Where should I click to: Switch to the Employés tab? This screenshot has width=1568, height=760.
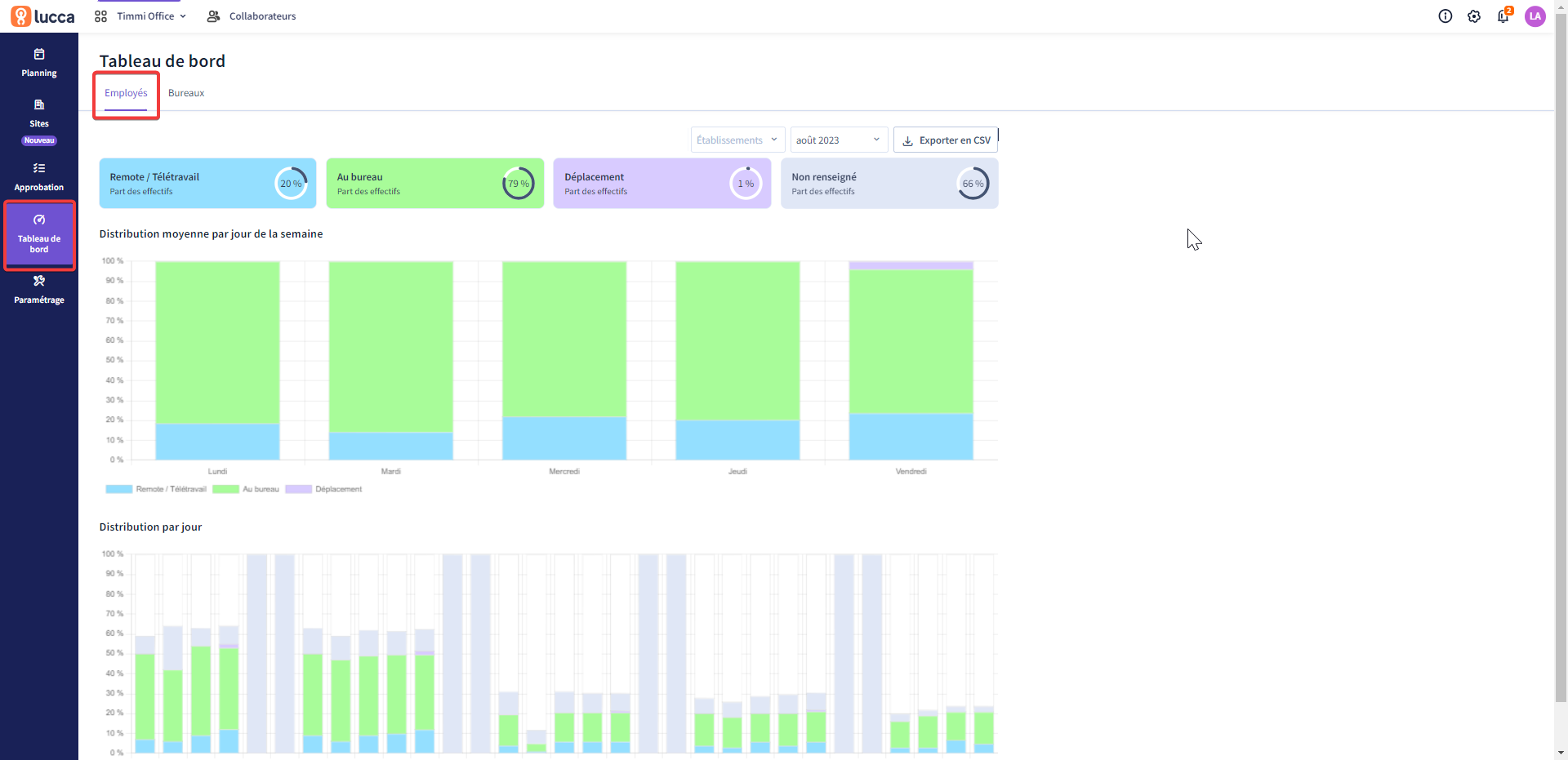point(126,93)
